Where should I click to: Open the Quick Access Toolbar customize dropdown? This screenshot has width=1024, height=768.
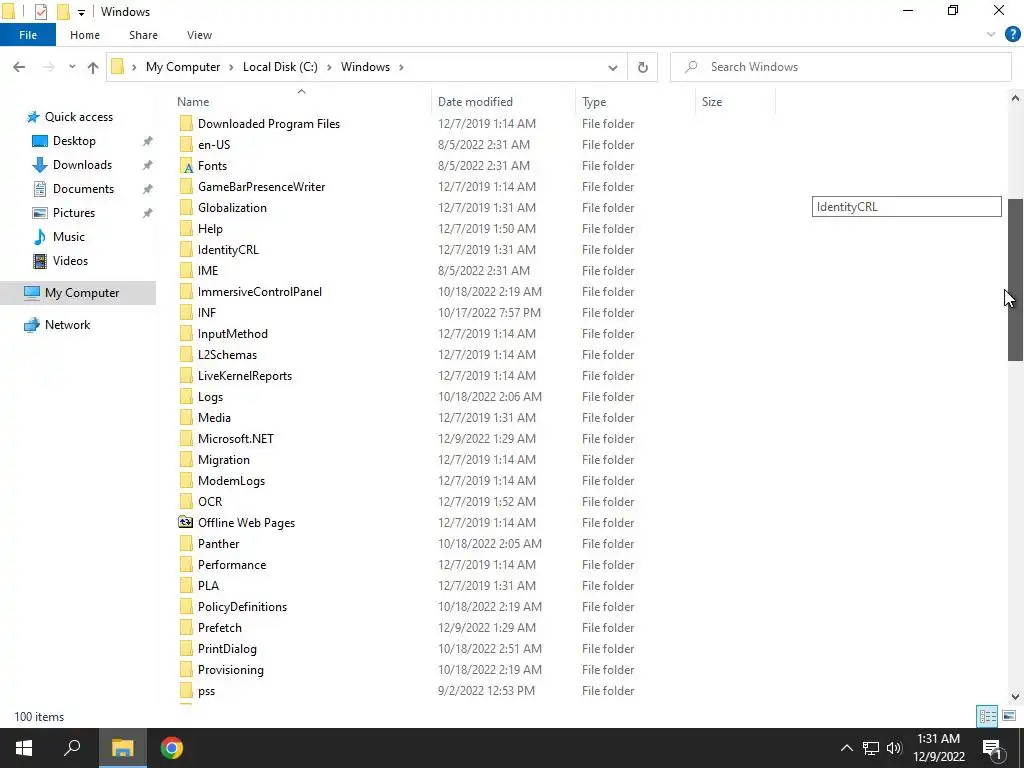[81, 12]
